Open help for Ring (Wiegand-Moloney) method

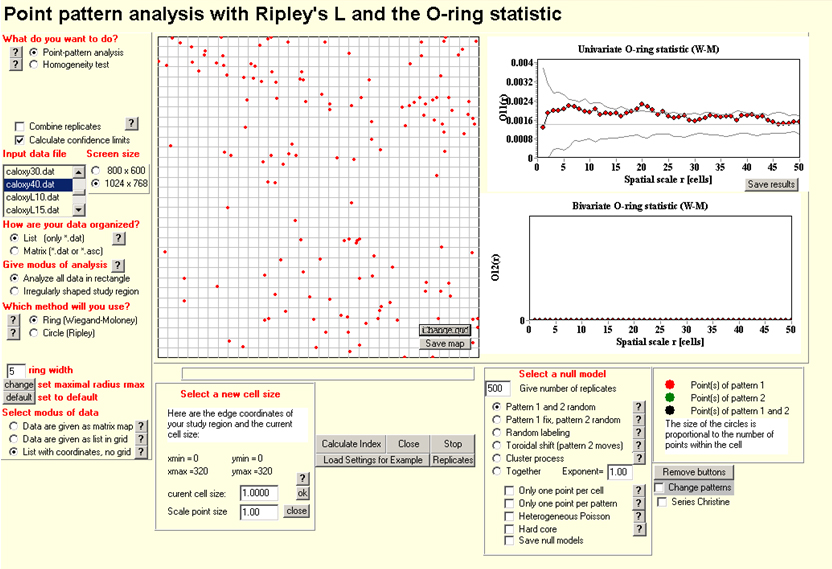15,319
